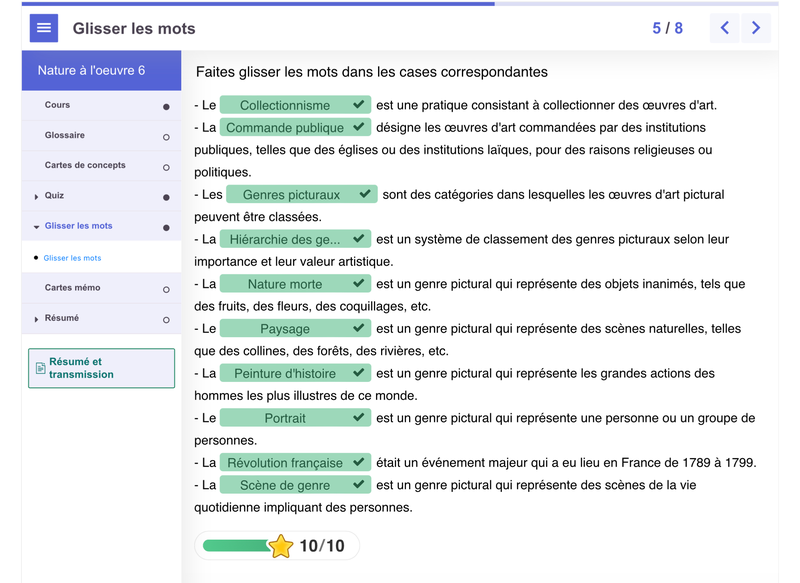Viewport: 800px width, 583px height.
Task: Toggle the Cartes de concepts completion circle
Action: tap(166, 167)
